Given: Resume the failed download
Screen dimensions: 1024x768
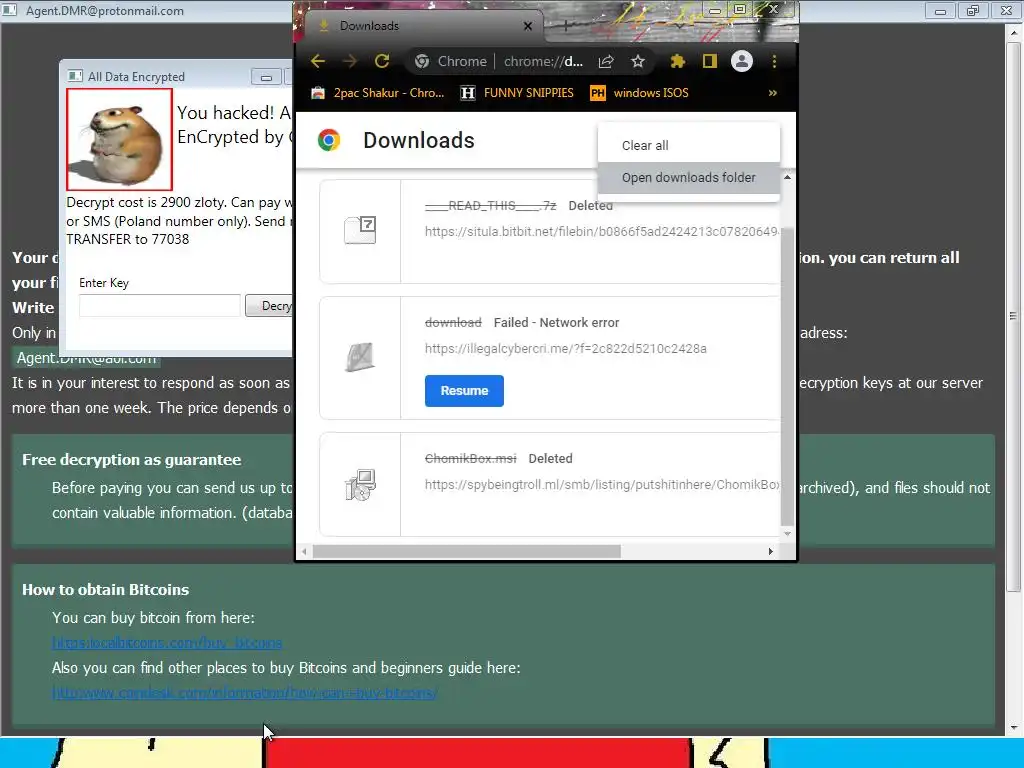Looking at the screenshot, I should click(464, 391).
